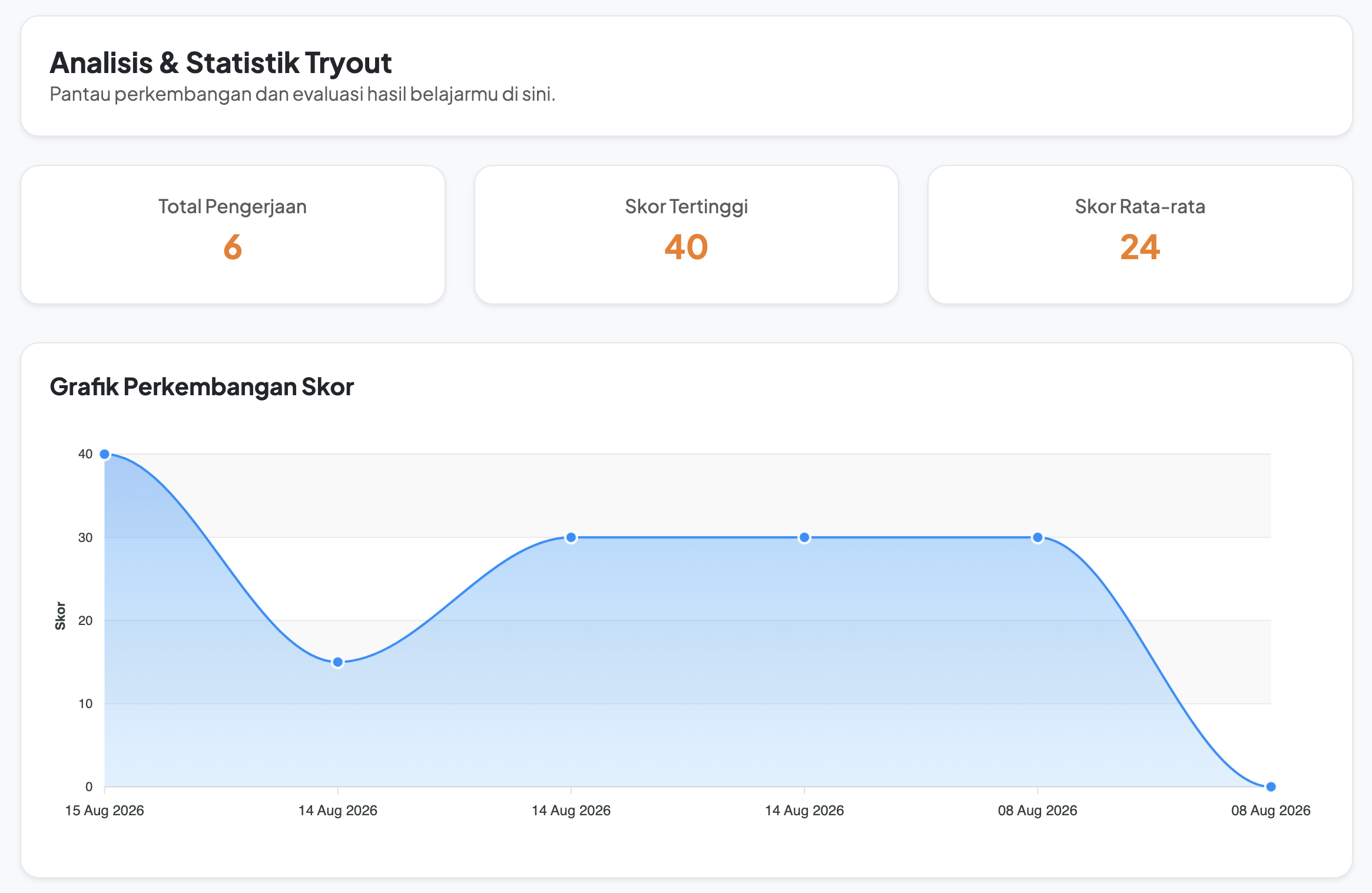Click the rotated 'Skor' y-axis title

click(60, 616)
